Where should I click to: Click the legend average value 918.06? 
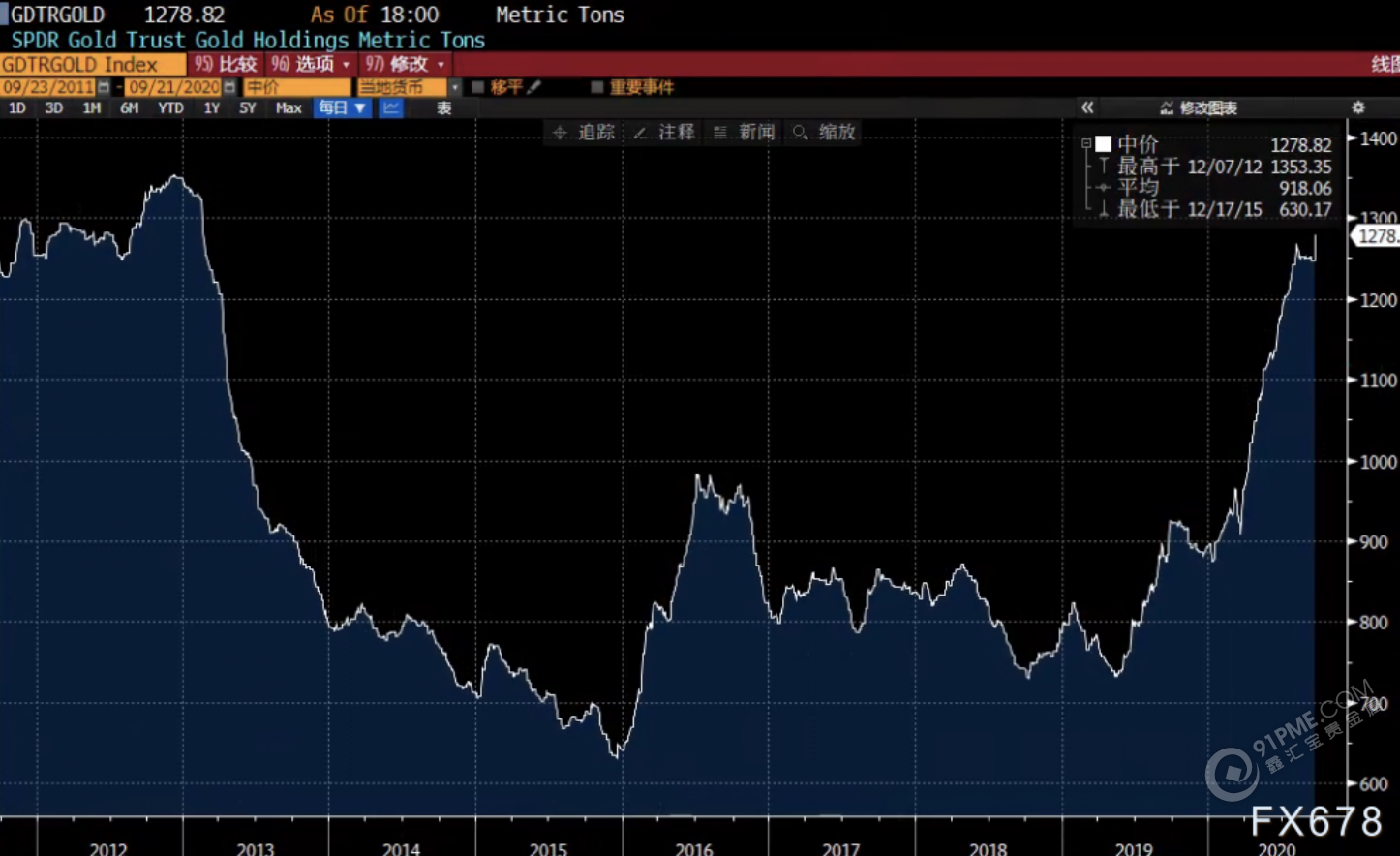click(1305, 188)
